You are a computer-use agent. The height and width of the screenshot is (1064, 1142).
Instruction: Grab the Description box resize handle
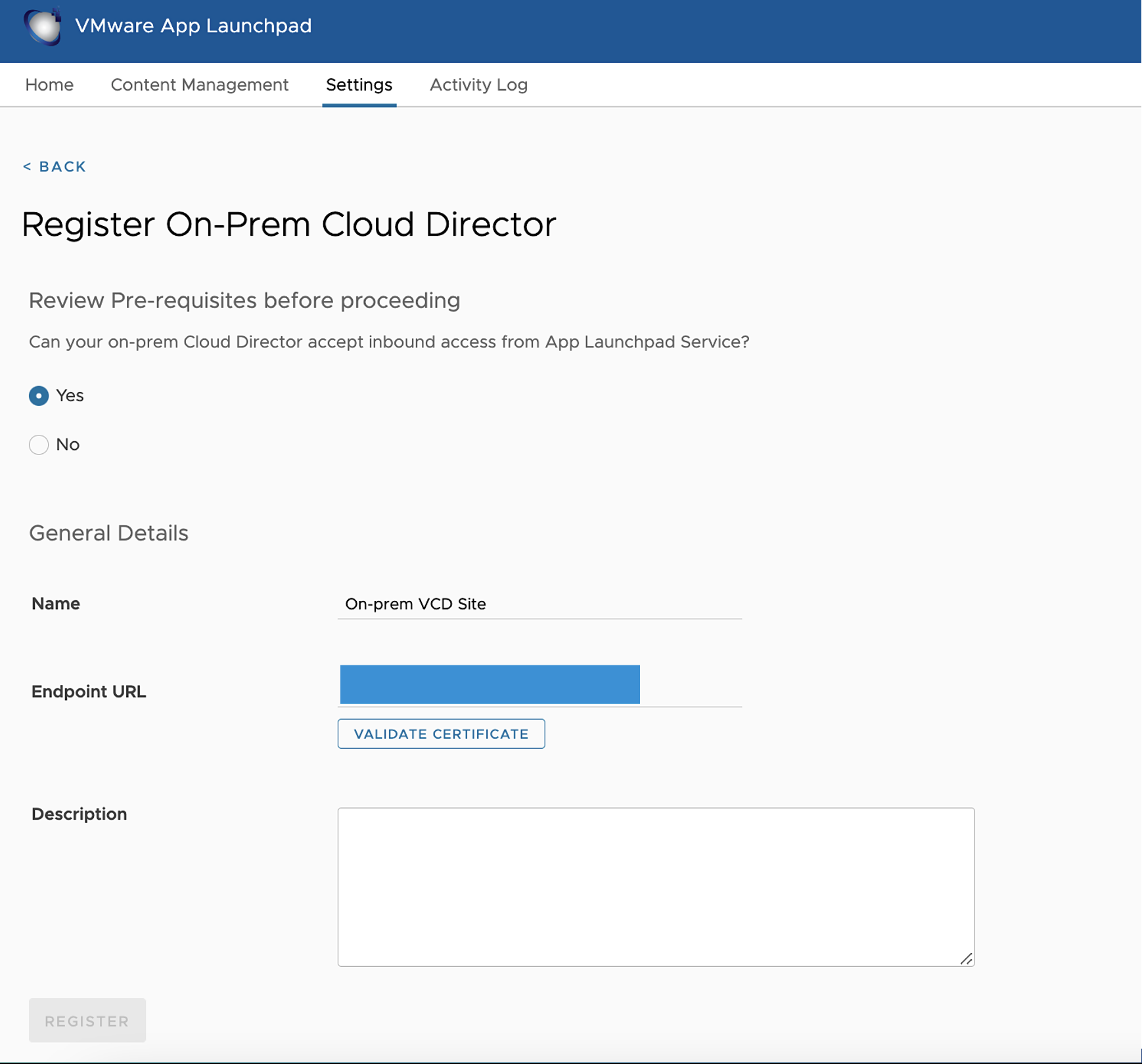point(966,959)
